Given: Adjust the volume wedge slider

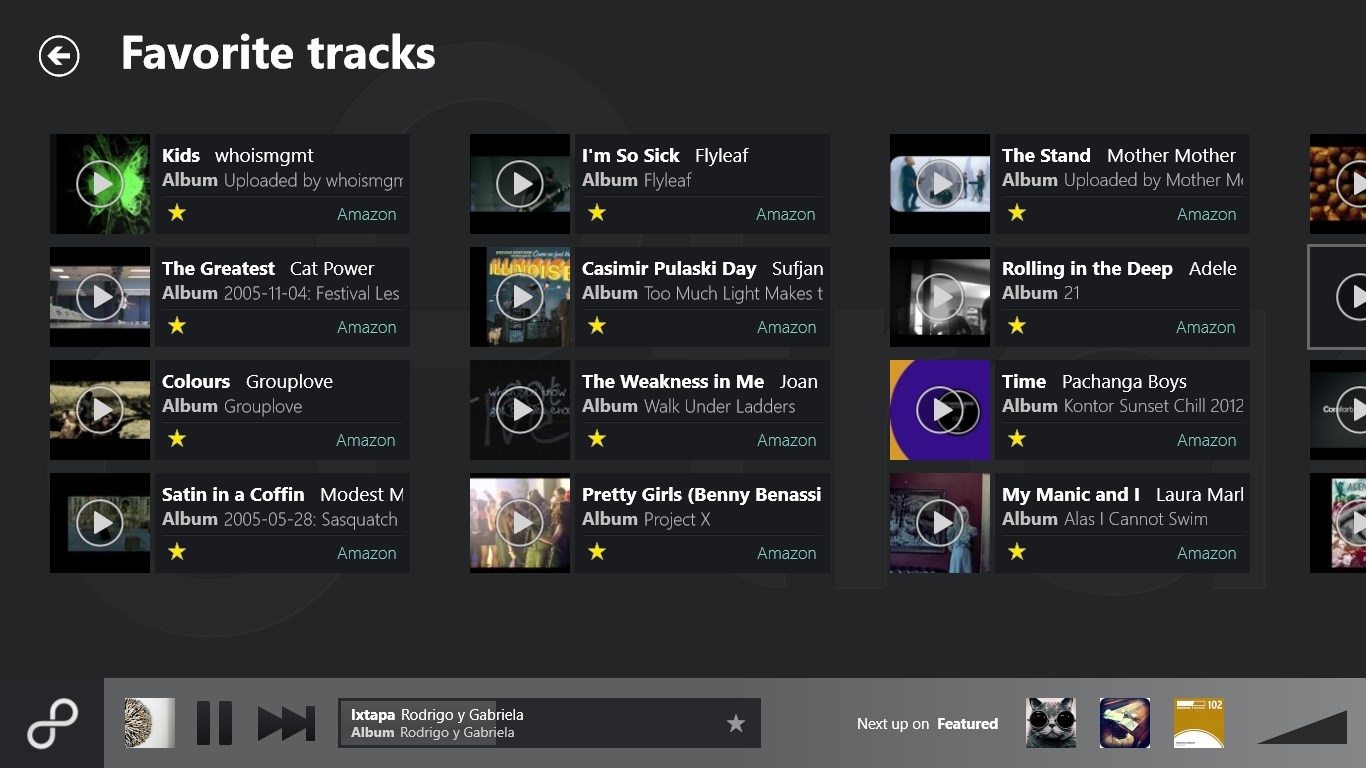Looking at the screenshot, I should click(x=1304, y=727).
